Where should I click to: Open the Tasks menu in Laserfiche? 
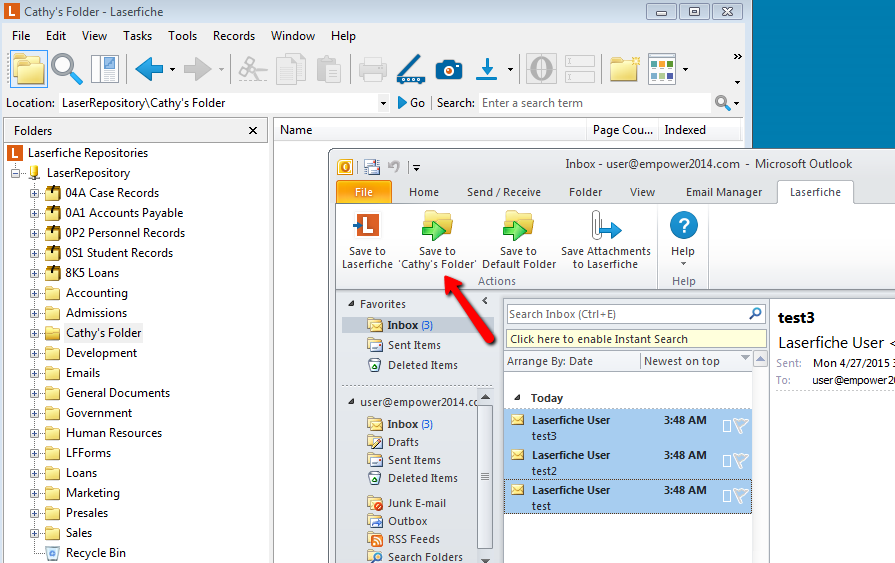click(138, 36)
